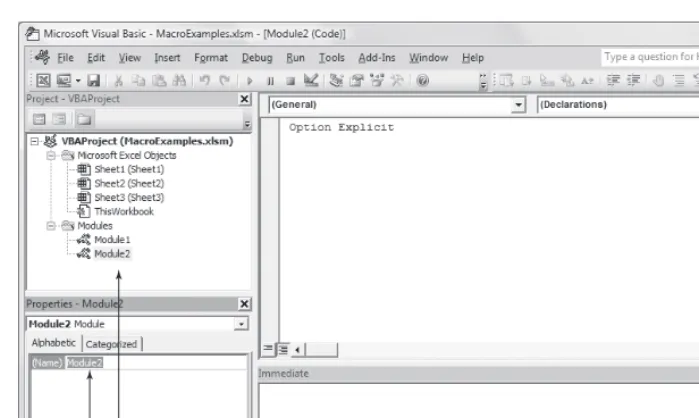Select Sheet1 (Sheet1) in project tree
The width and height of the screenshot is (699, 418).
[x=129, y=169]
